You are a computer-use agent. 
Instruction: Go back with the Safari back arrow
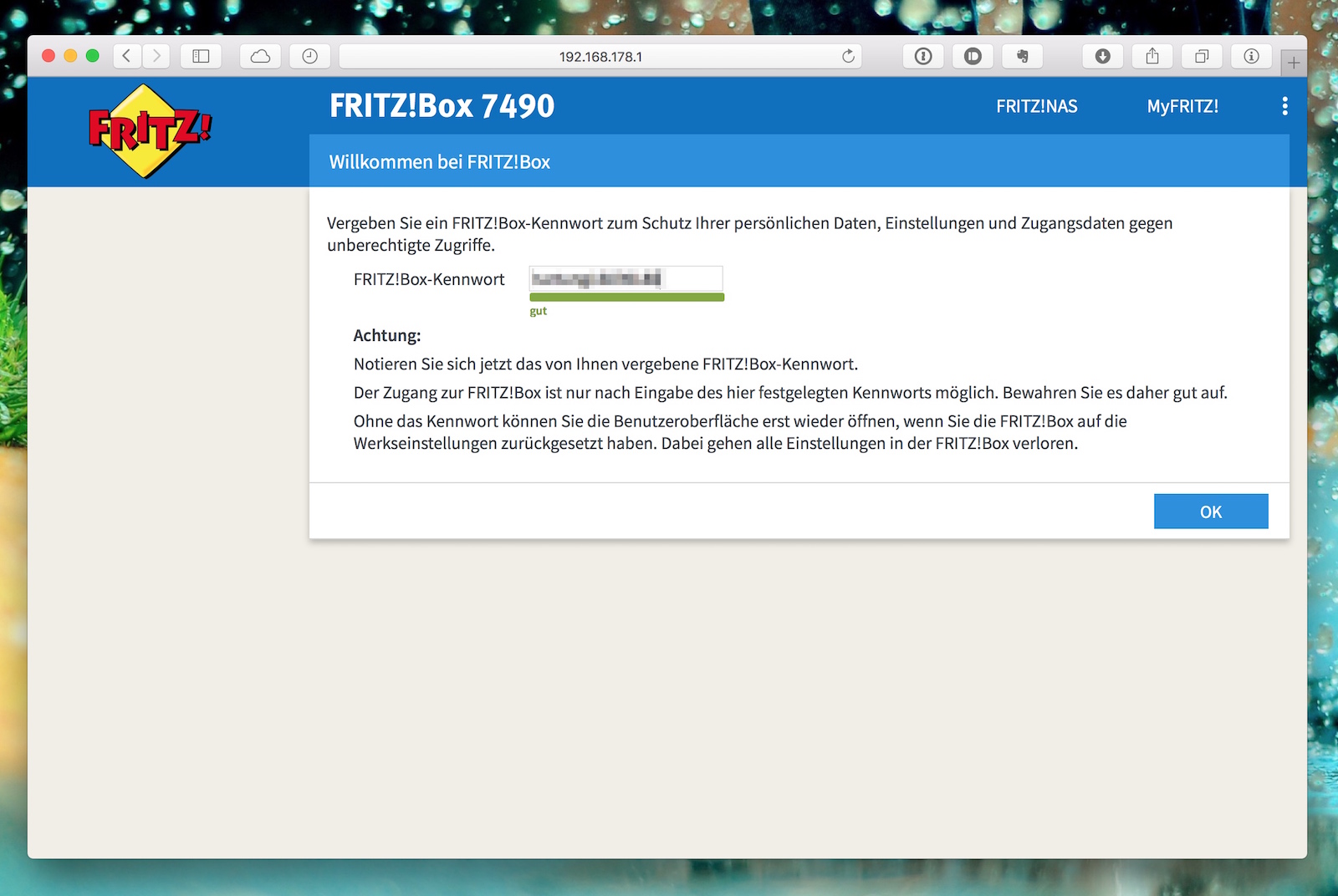pos(127,56)
